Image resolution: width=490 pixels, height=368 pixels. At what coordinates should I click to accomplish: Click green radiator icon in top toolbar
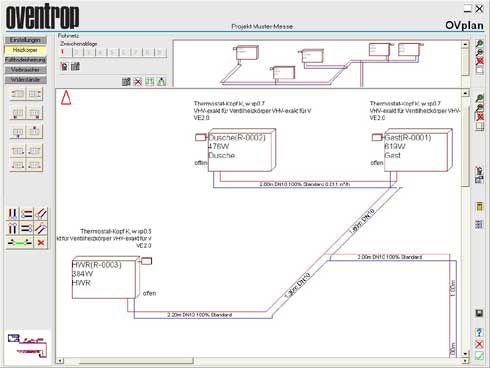click(150, 81)
